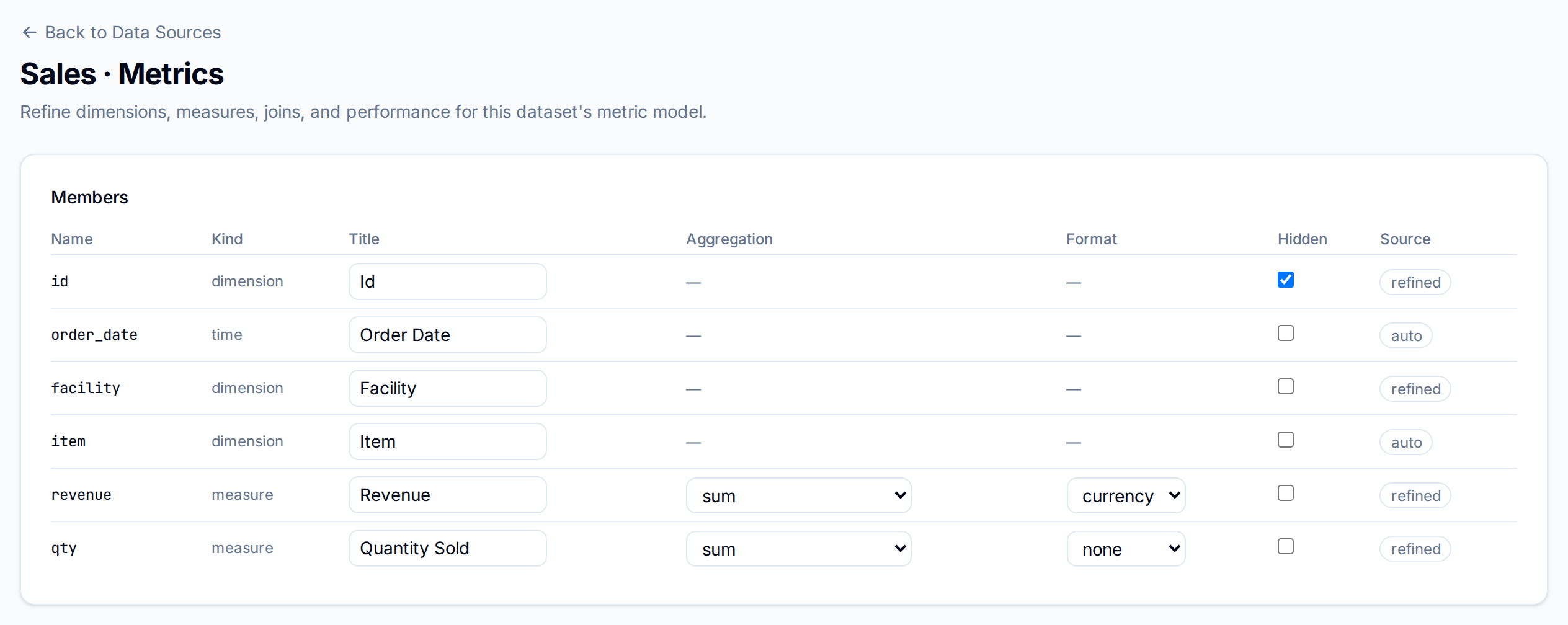This screenshot has width=1568, height=625.
Task: Click the id member name
Action: tap(60, 281)
